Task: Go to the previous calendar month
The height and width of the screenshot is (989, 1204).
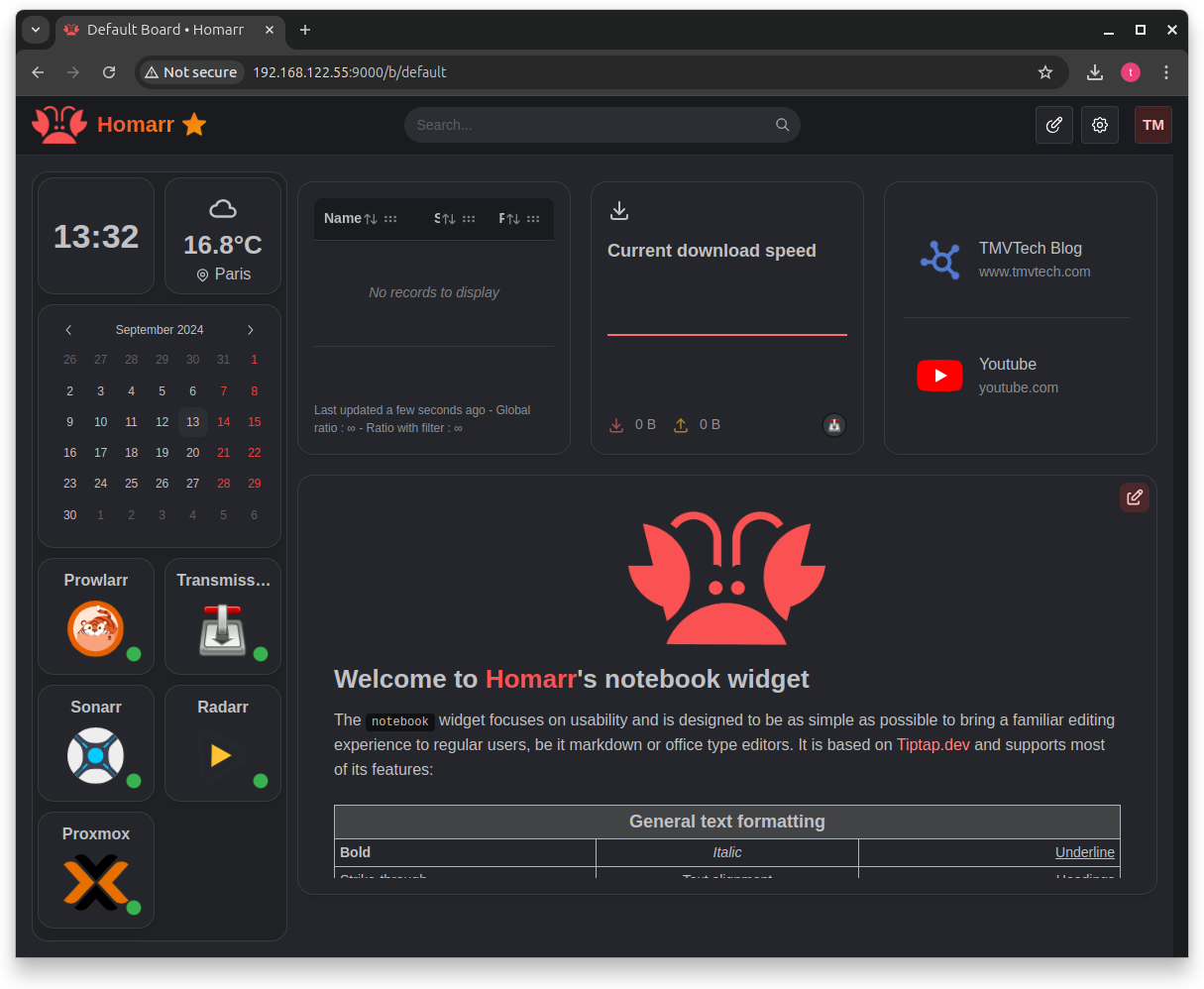Action: (68, 329)
